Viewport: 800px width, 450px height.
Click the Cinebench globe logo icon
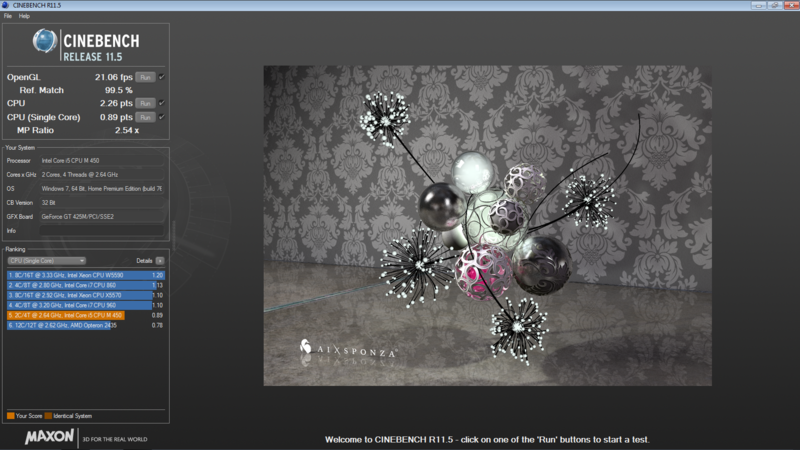45,41
